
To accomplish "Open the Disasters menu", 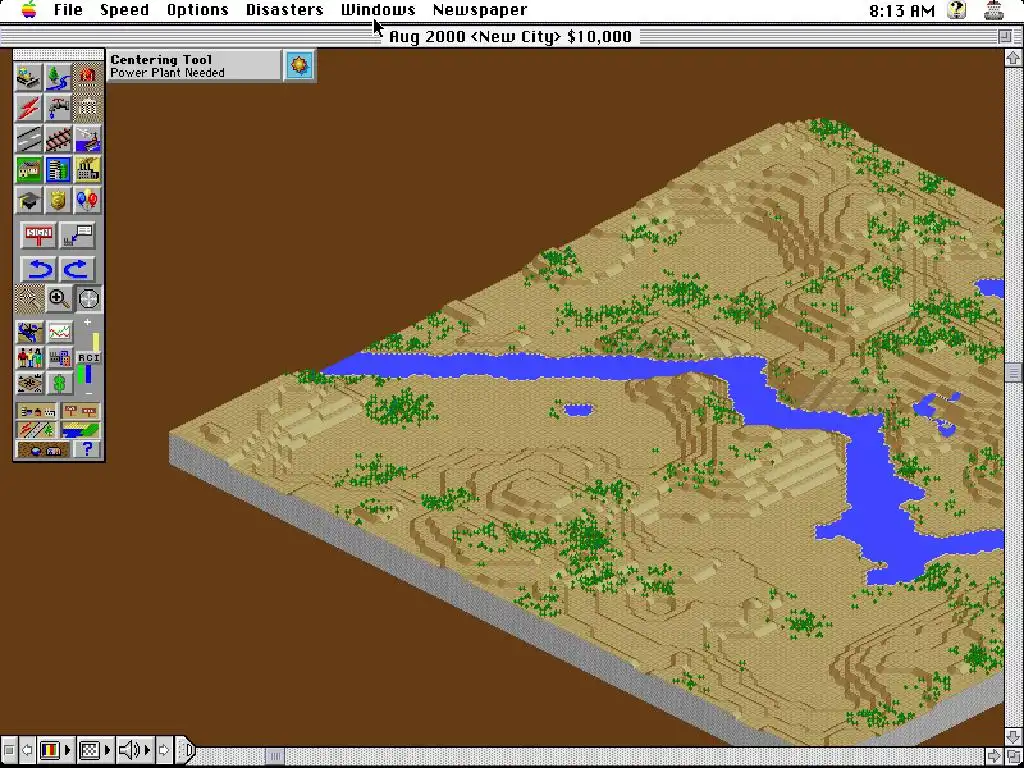I will tap(285, 10).
